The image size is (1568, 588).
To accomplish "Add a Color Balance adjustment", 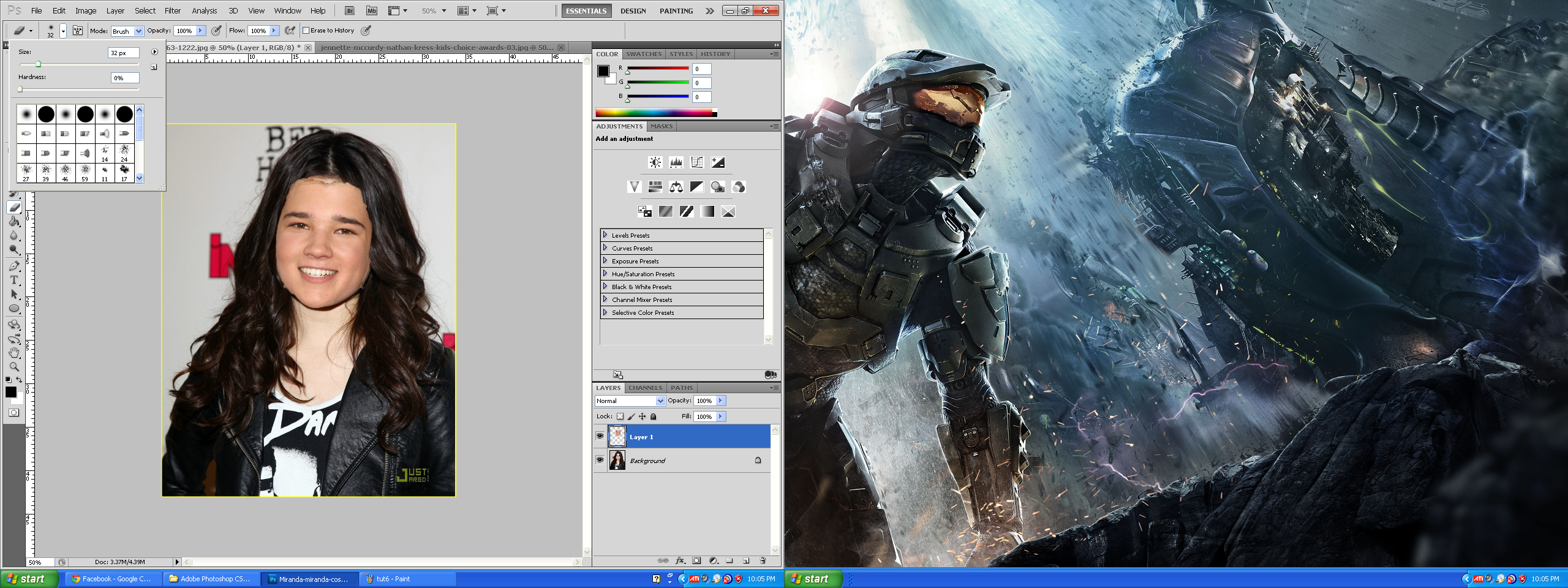I will [676, 187].
